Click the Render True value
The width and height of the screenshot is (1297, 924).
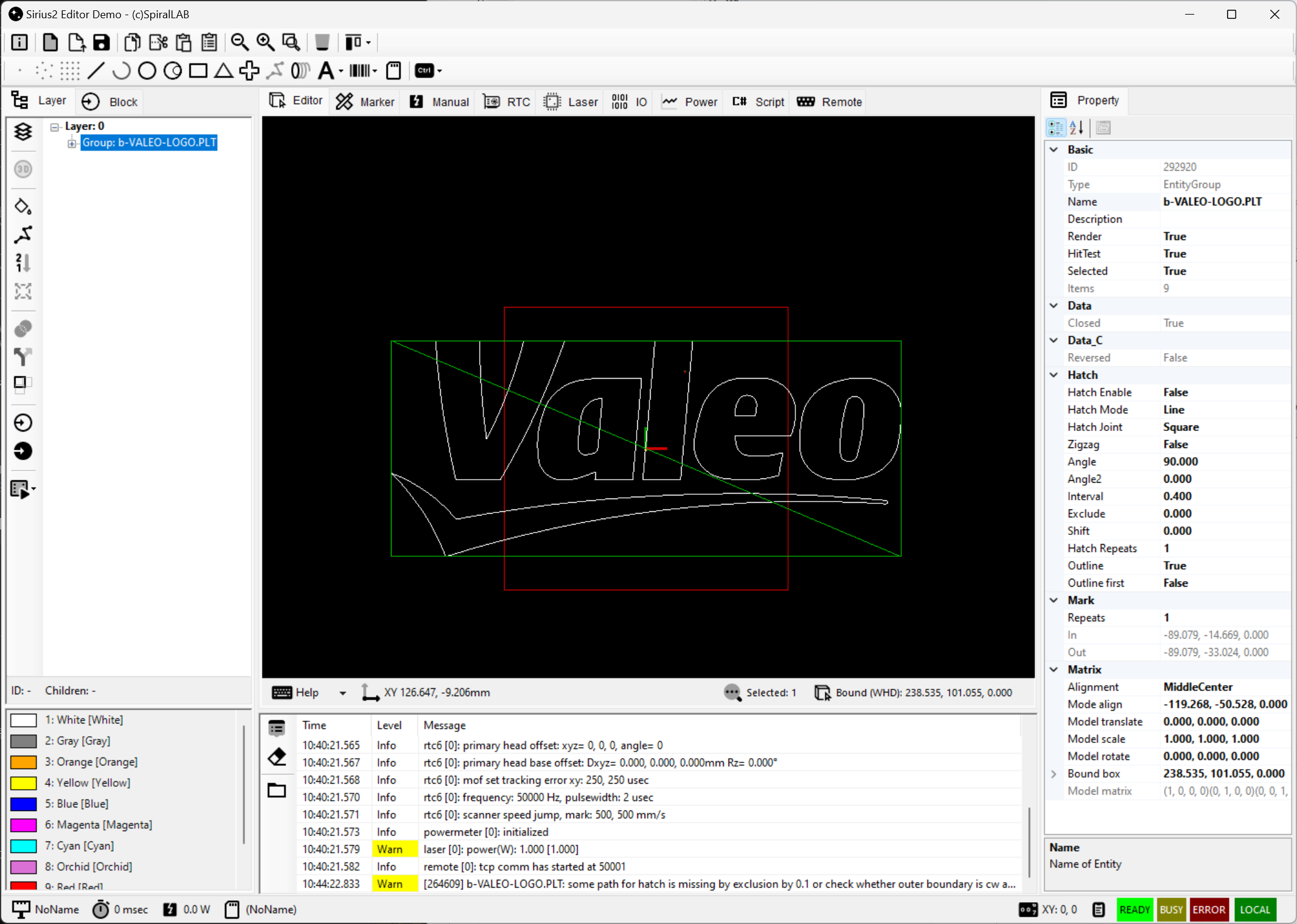(1174, 236)
